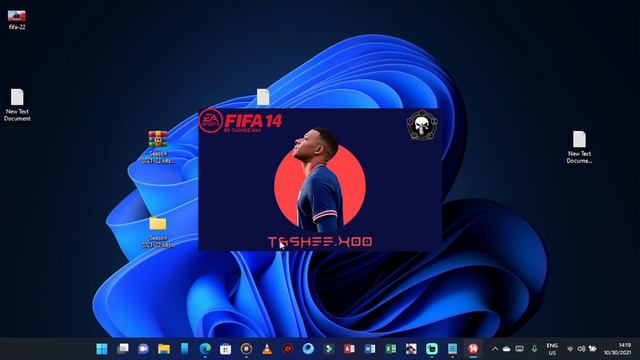Select the fifa-22 desktop shortcut
The image size is (640, 360).
point(17,20)
